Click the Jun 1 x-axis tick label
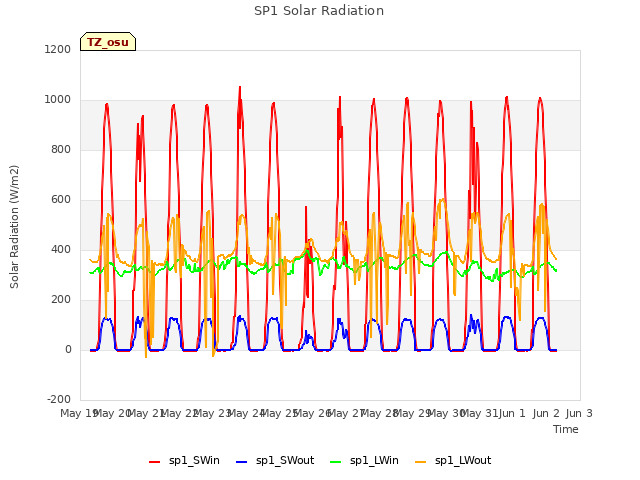 pyautogui.click(x=512, y=413)
